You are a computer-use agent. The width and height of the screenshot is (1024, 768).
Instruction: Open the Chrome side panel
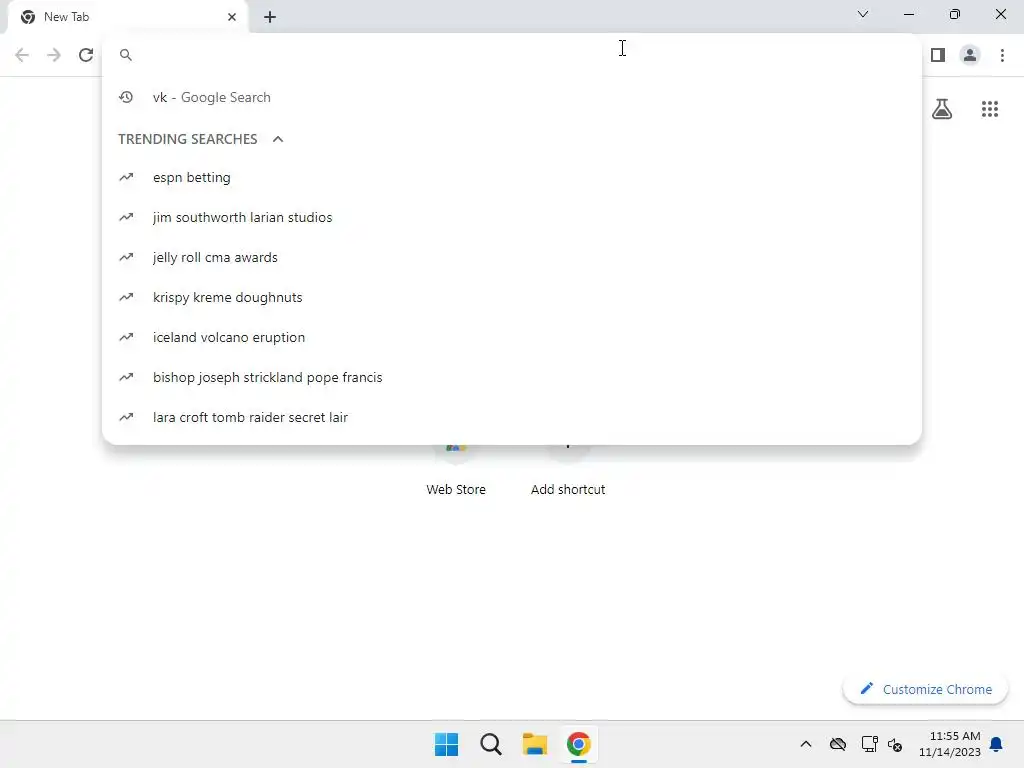tap(938, 55)
